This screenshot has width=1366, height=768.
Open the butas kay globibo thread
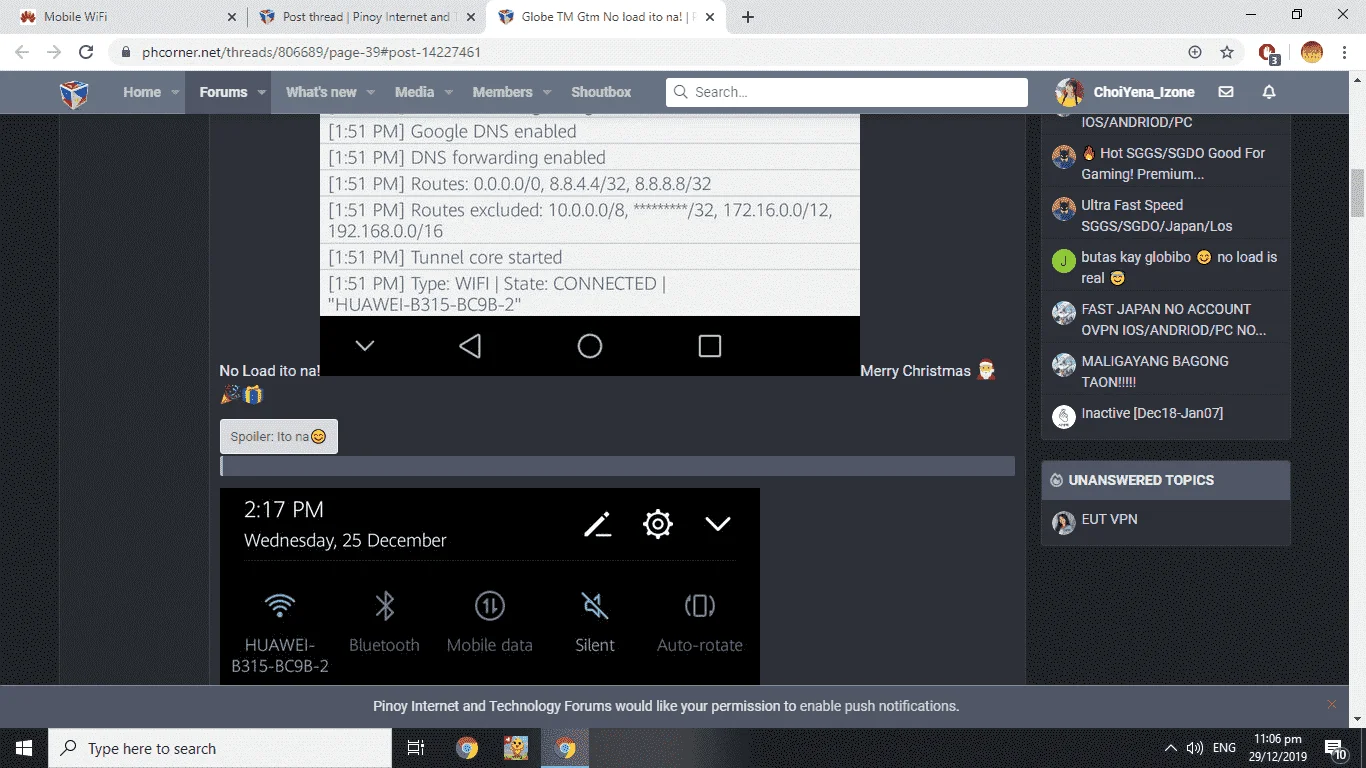1179,267
